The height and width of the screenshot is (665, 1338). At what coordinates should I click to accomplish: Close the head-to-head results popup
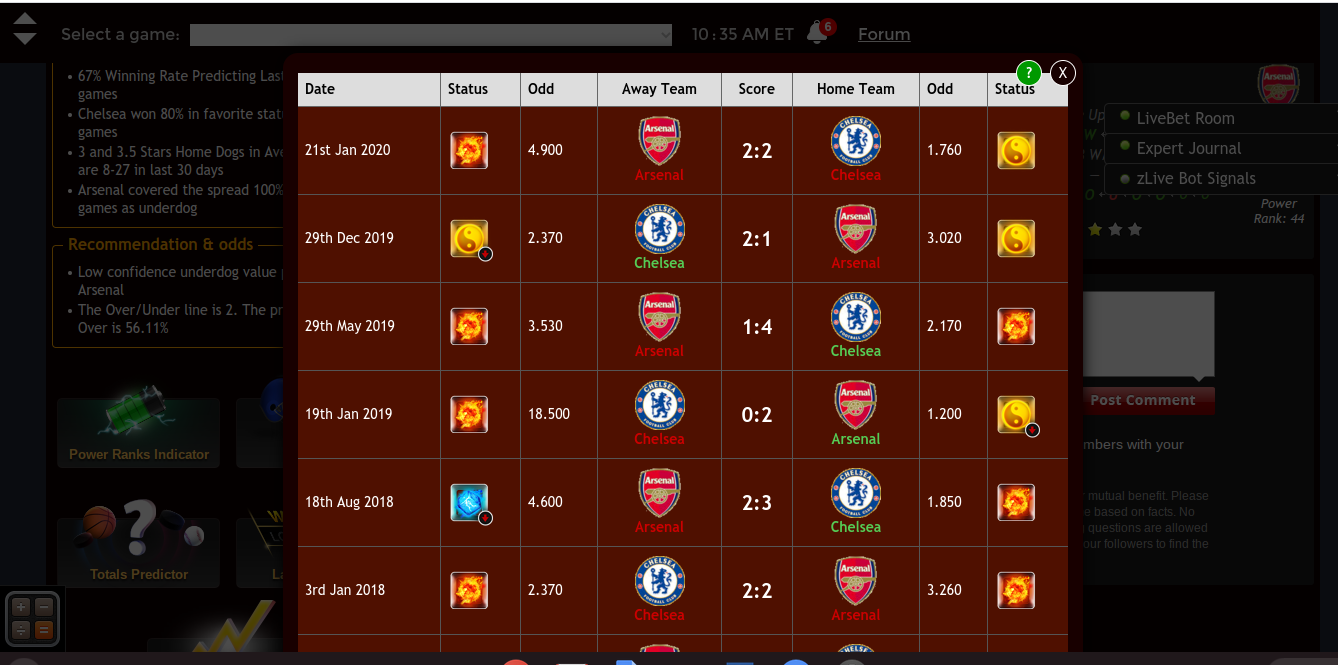1063,72
